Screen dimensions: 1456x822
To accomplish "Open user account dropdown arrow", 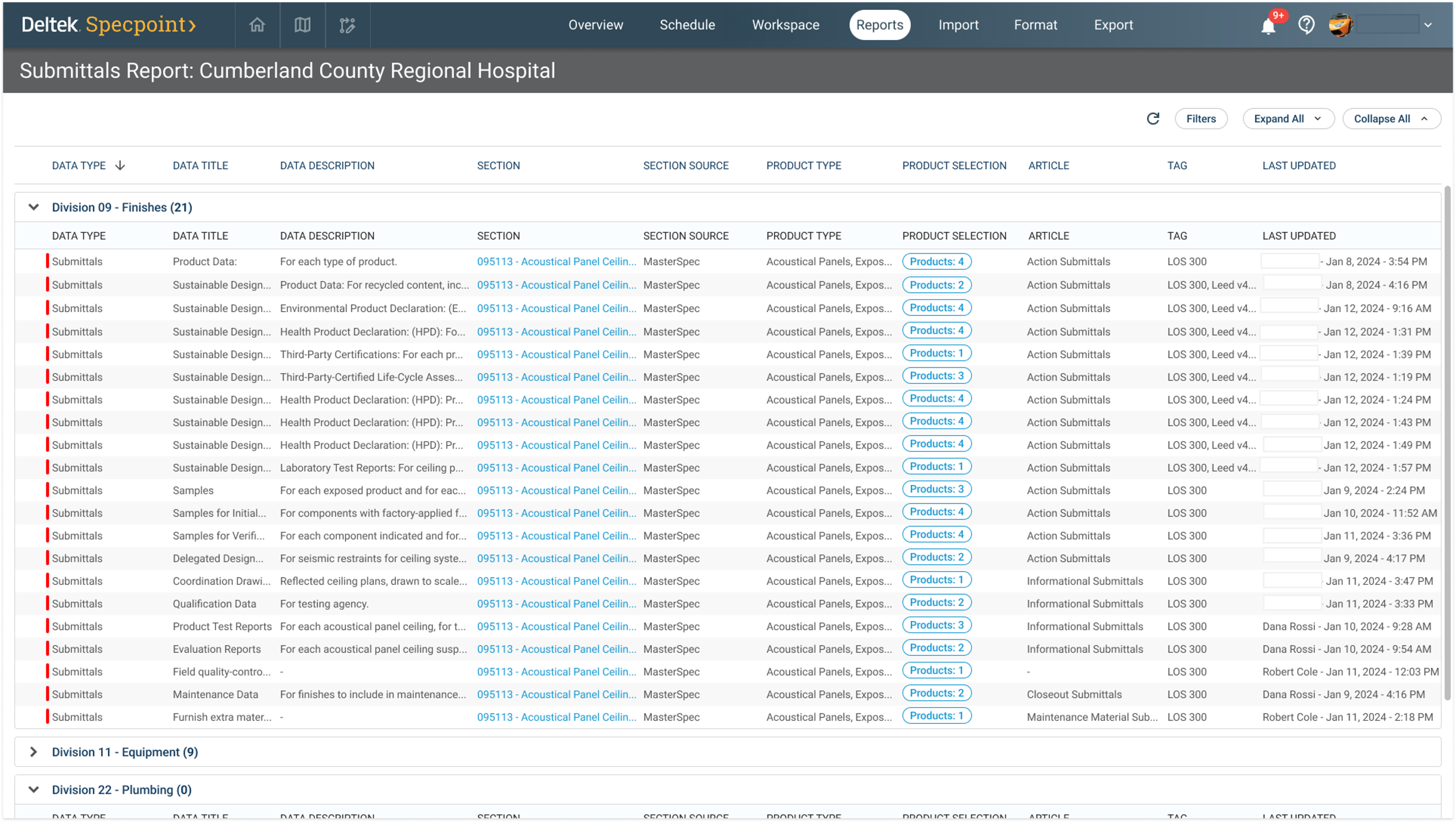I will pos(1428,25).
